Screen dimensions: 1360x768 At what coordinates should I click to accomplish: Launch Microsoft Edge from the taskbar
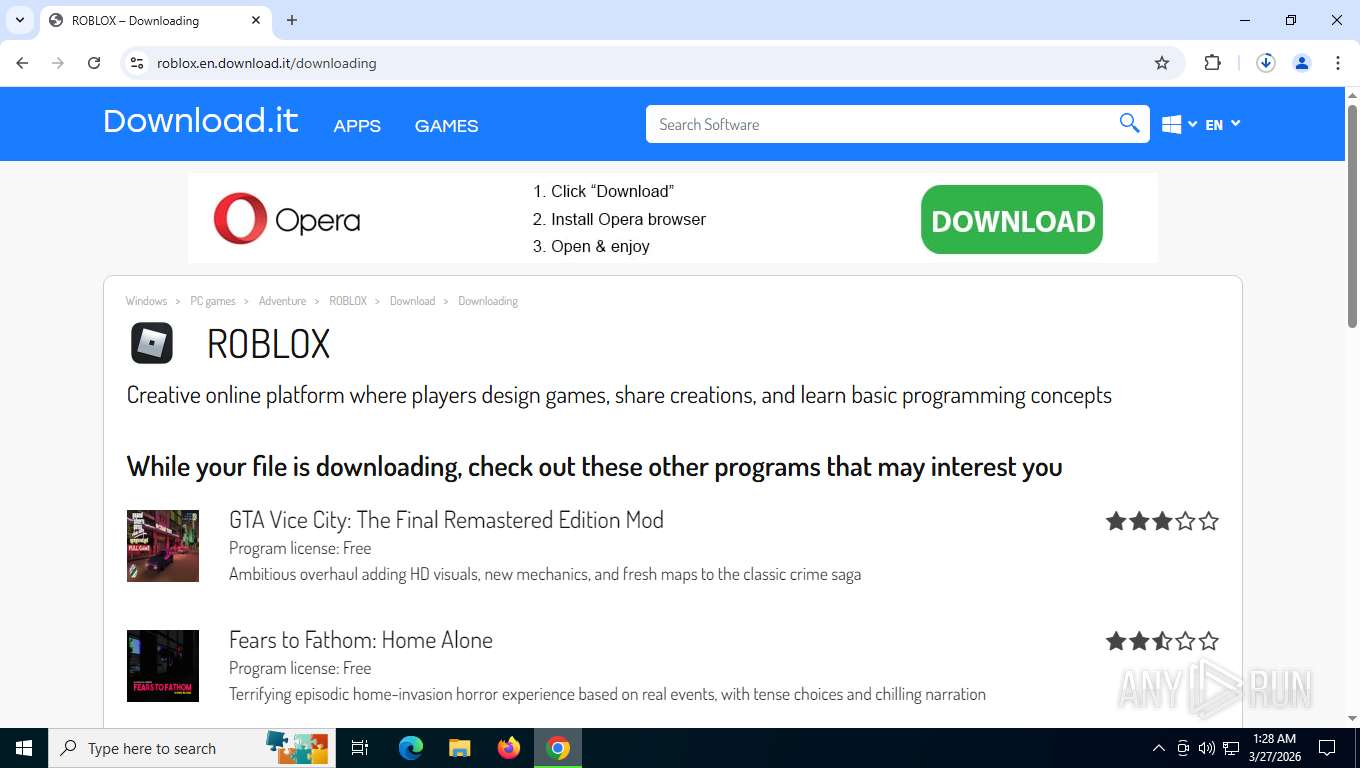[x=410, y=748]
